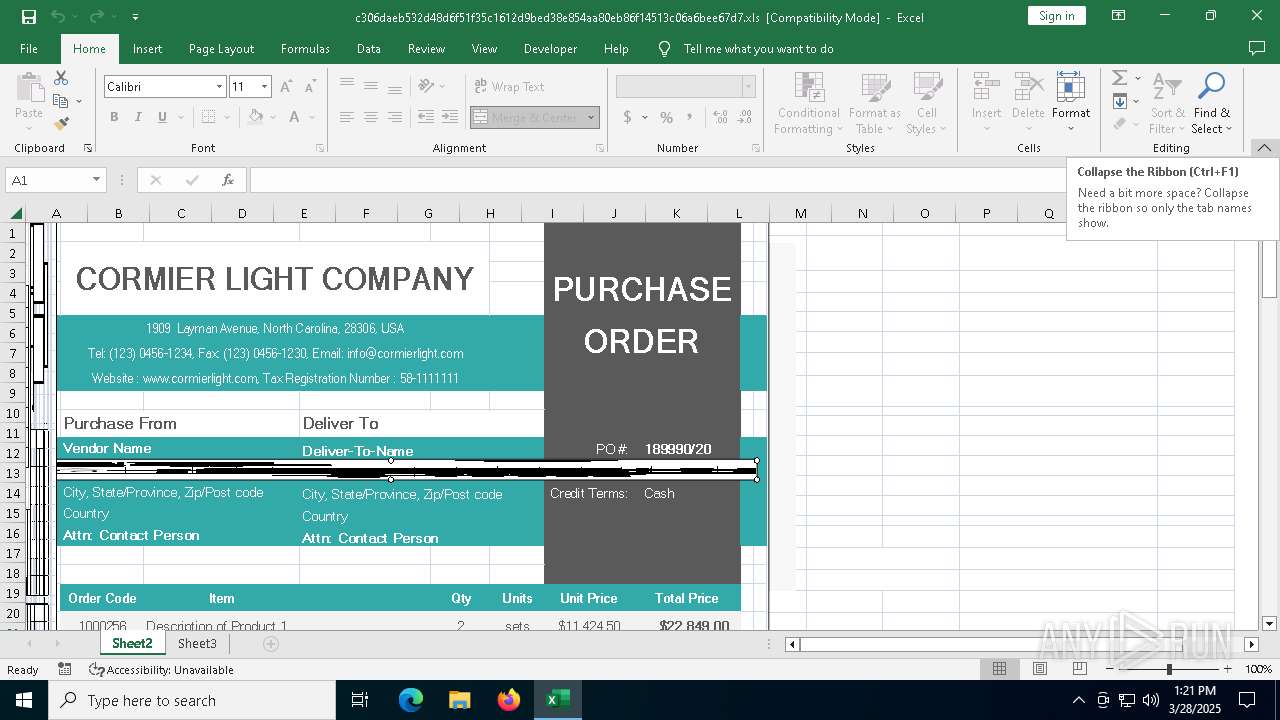Open the File menu
1280x720 pixels.
29,49
